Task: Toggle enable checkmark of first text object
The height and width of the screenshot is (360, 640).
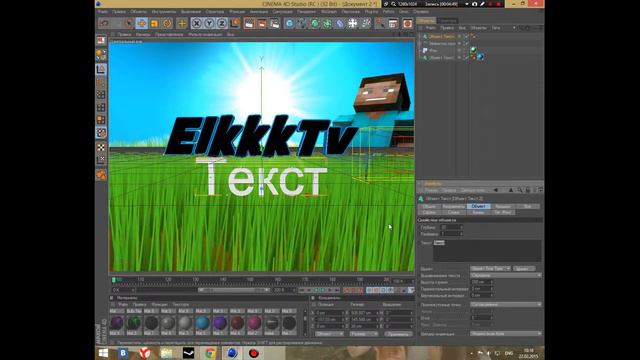Action: pos(466,36)
